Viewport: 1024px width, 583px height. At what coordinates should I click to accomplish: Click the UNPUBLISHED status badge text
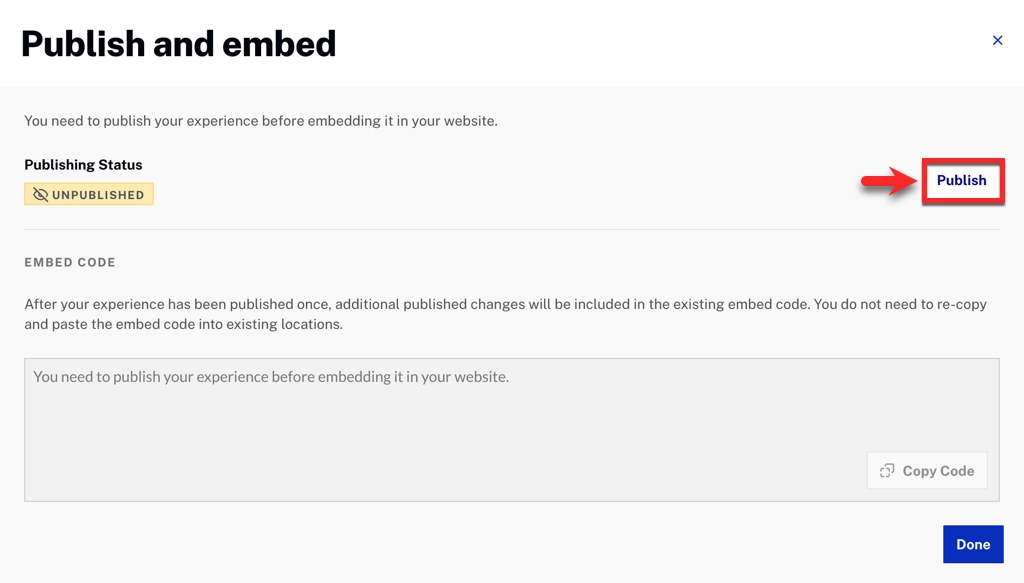click(98, 195)
